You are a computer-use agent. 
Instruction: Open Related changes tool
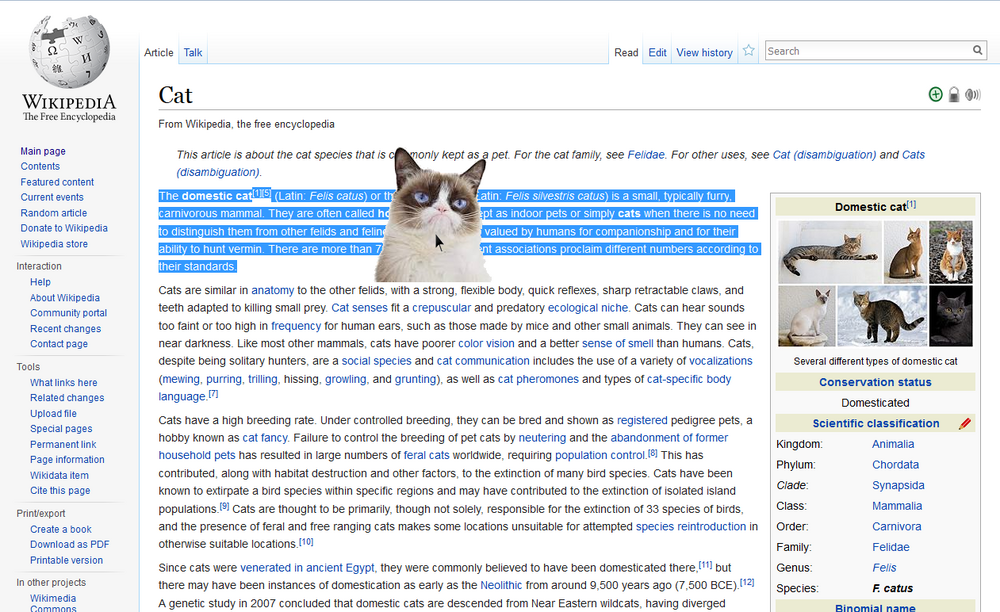(x=67, y=398)
